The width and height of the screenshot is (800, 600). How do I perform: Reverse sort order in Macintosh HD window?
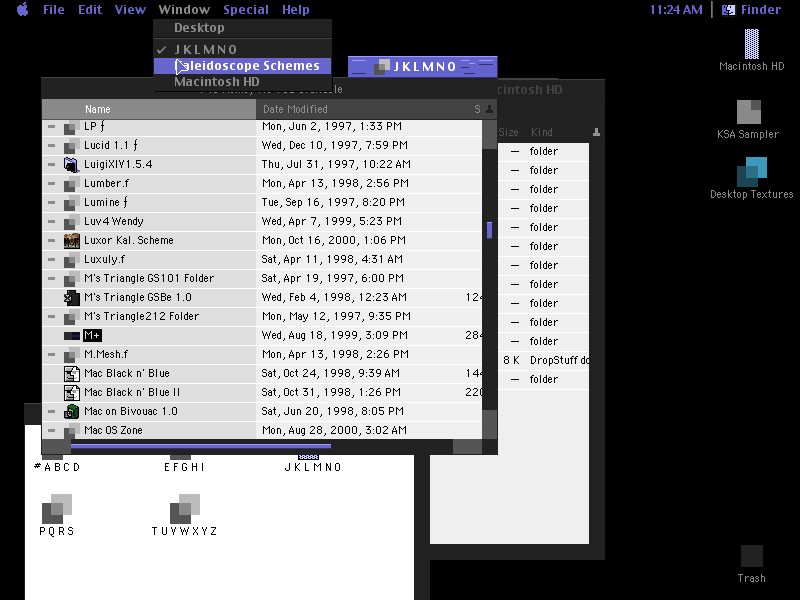596,133
